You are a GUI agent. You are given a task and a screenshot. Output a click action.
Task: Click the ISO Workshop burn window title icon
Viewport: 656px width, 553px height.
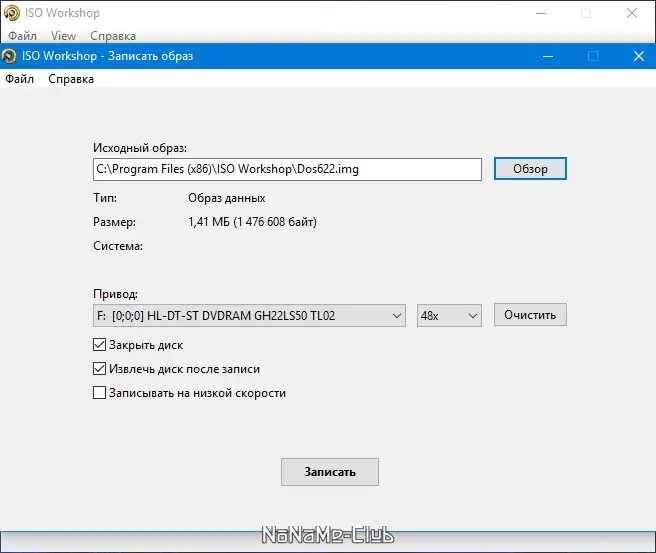(9, 56)
